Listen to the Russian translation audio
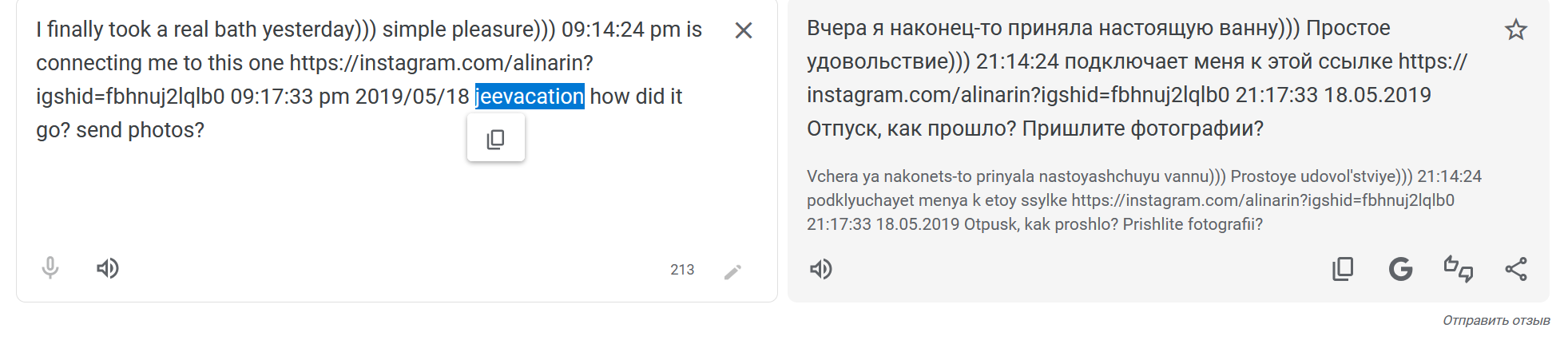Screen dimensions: 1568x344 point(821,269)
